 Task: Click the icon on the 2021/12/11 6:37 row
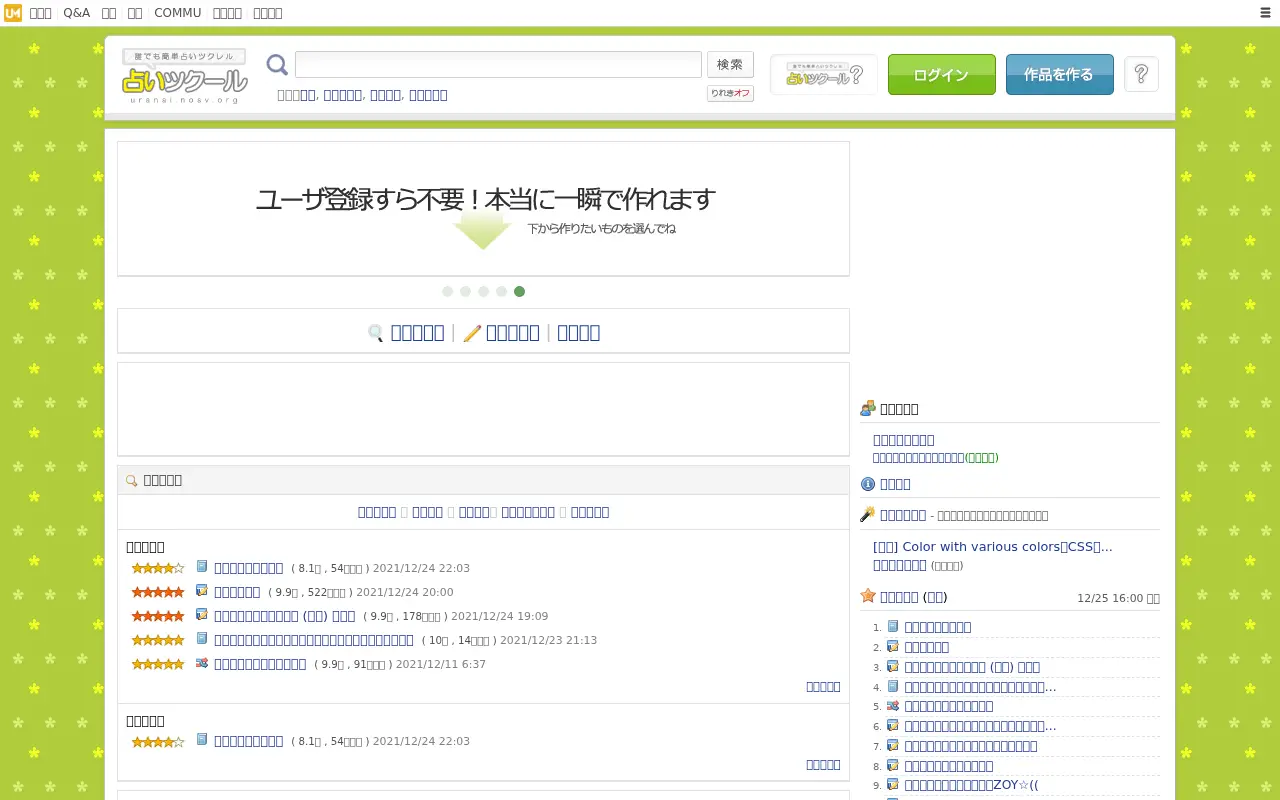[x=202, y=662]
